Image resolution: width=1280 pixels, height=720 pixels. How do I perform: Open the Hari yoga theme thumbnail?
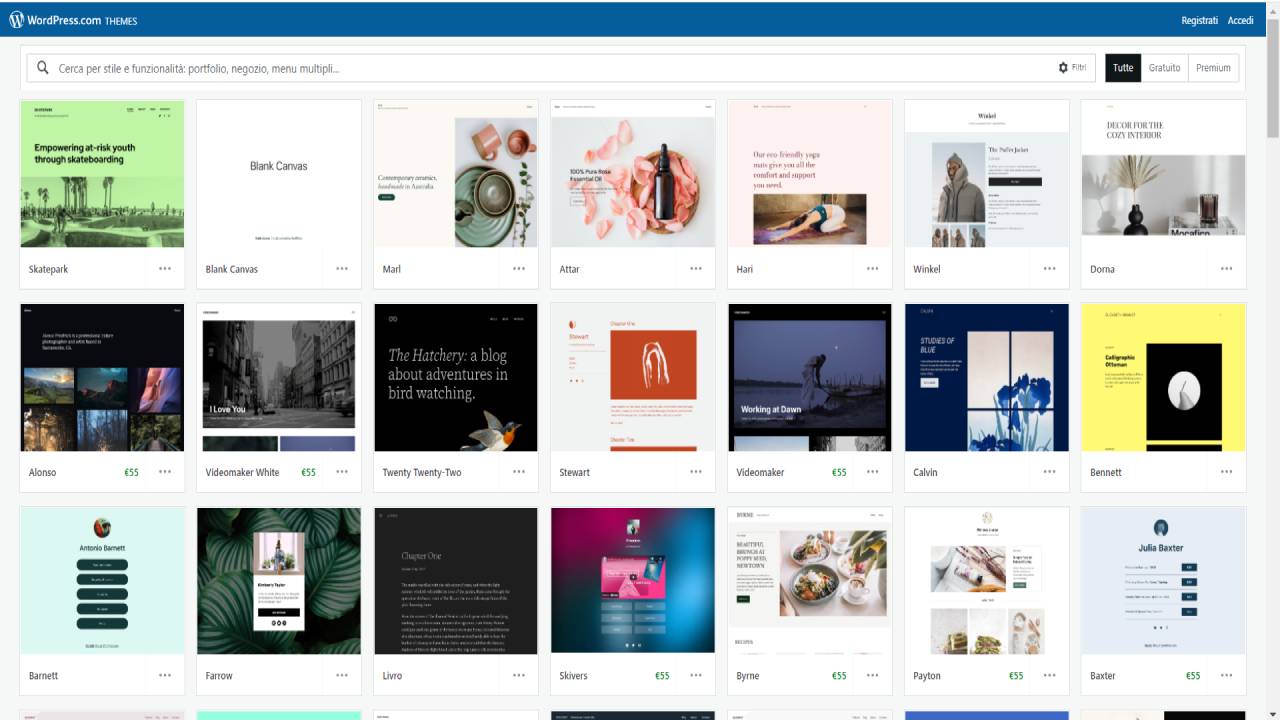(x=809, y=174)
